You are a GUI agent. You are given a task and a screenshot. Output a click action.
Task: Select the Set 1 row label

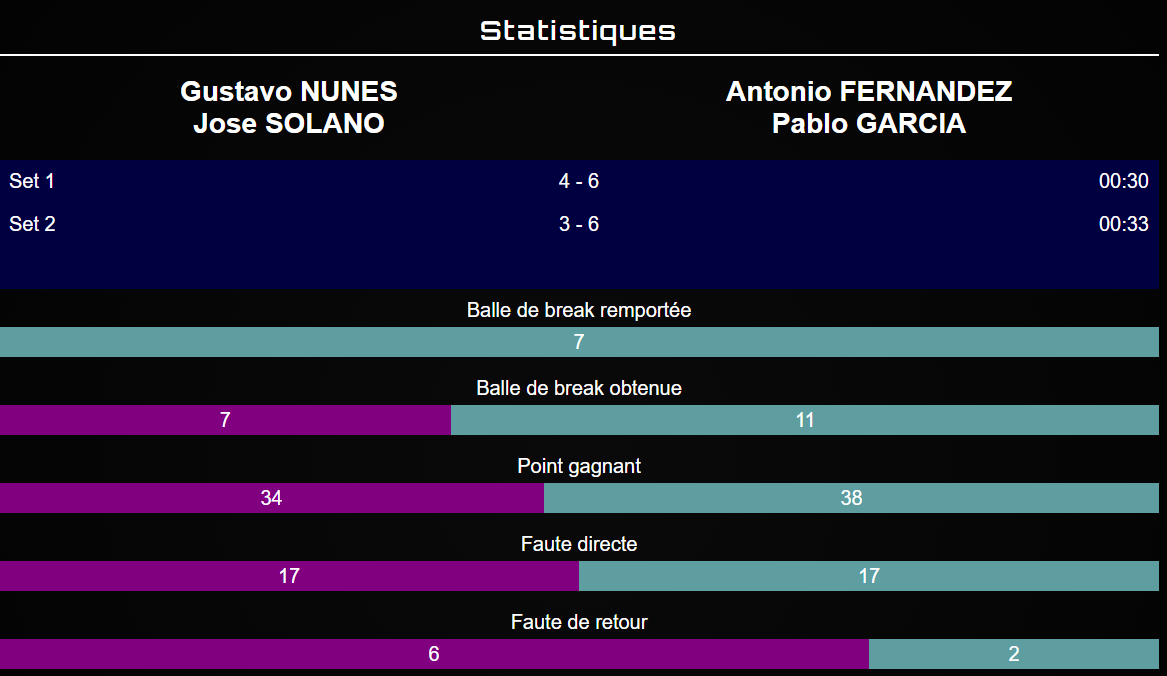tap(32, 181)
